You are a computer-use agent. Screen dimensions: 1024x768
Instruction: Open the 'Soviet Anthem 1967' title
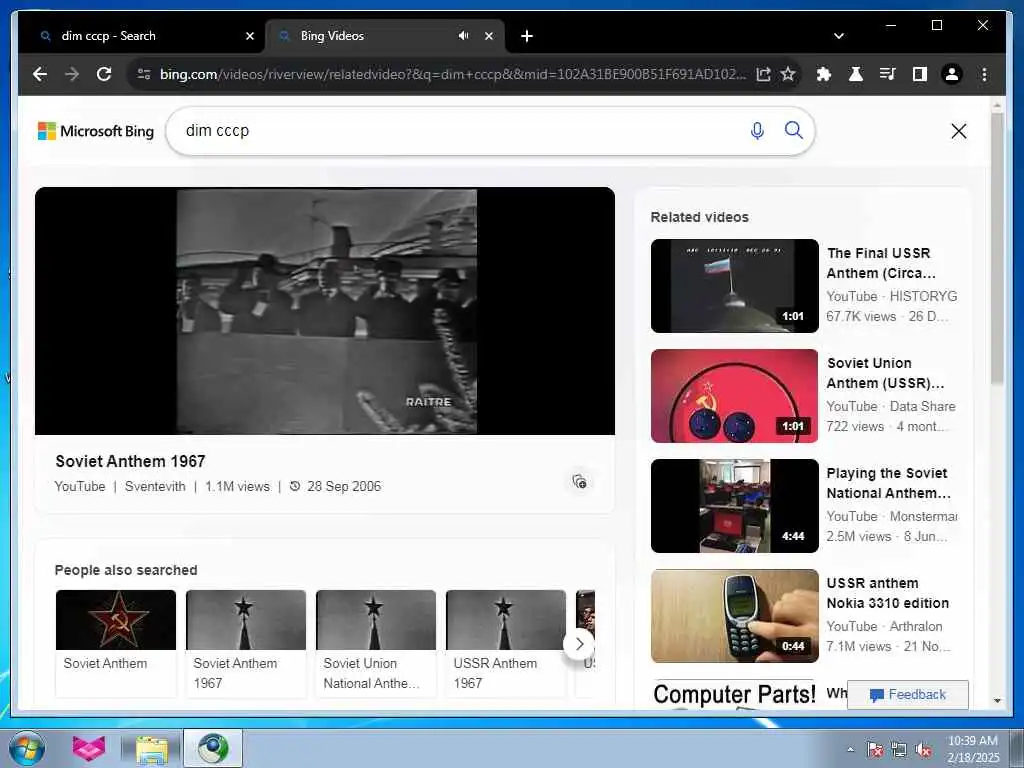pyautogui.click(x=130, y=461)
